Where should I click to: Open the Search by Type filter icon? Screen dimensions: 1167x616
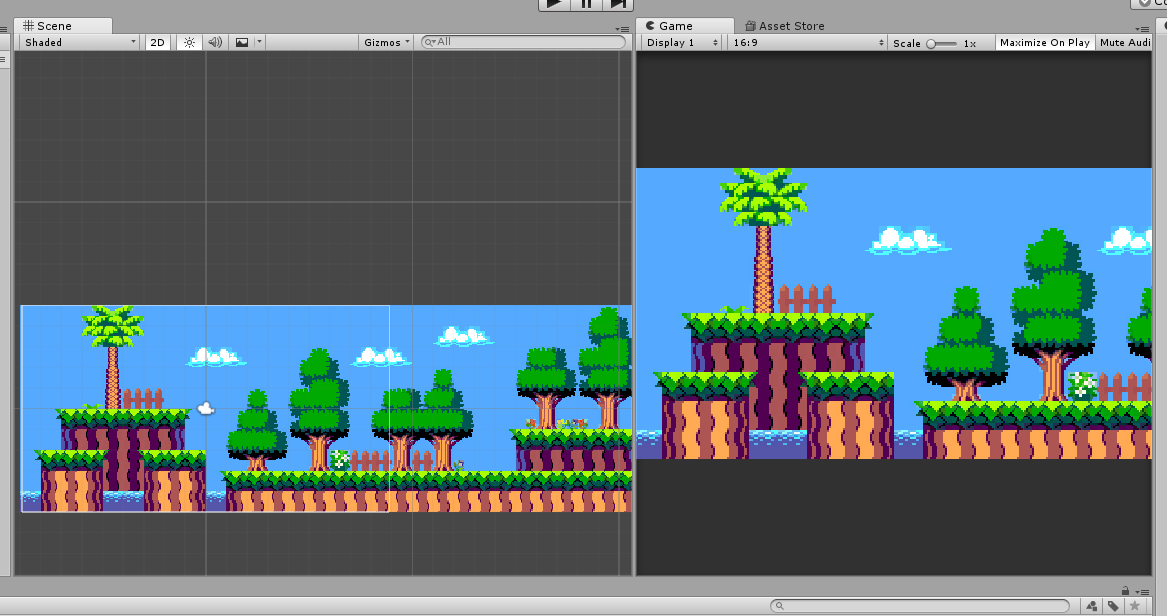coord(1091,606)
